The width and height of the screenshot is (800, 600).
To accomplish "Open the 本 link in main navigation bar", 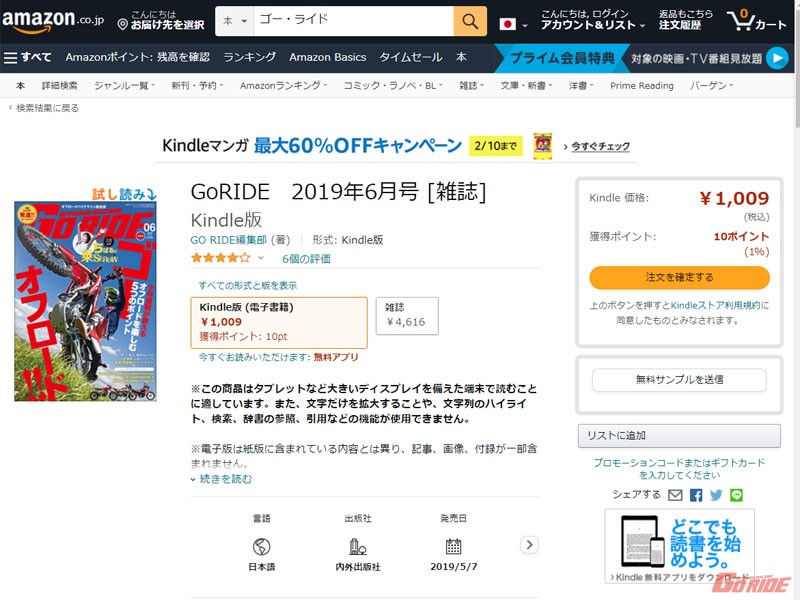I will point(461,57).
